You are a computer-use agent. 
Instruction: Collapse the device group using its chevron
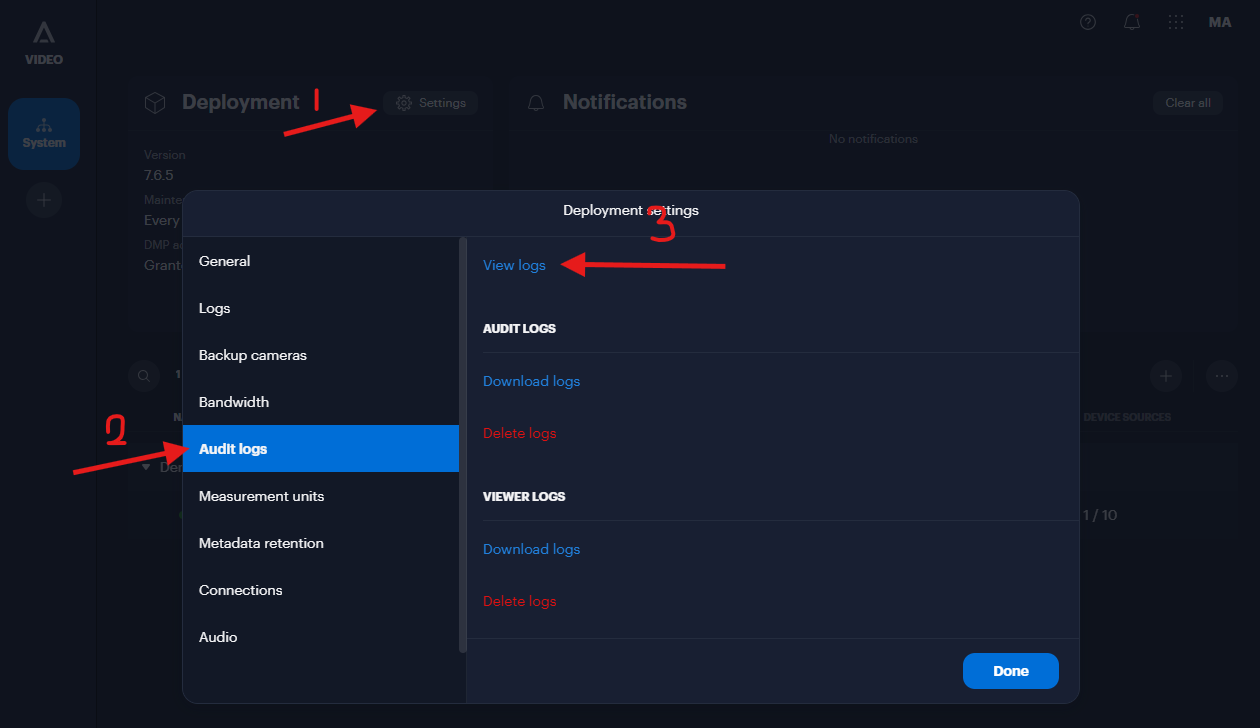146,467
